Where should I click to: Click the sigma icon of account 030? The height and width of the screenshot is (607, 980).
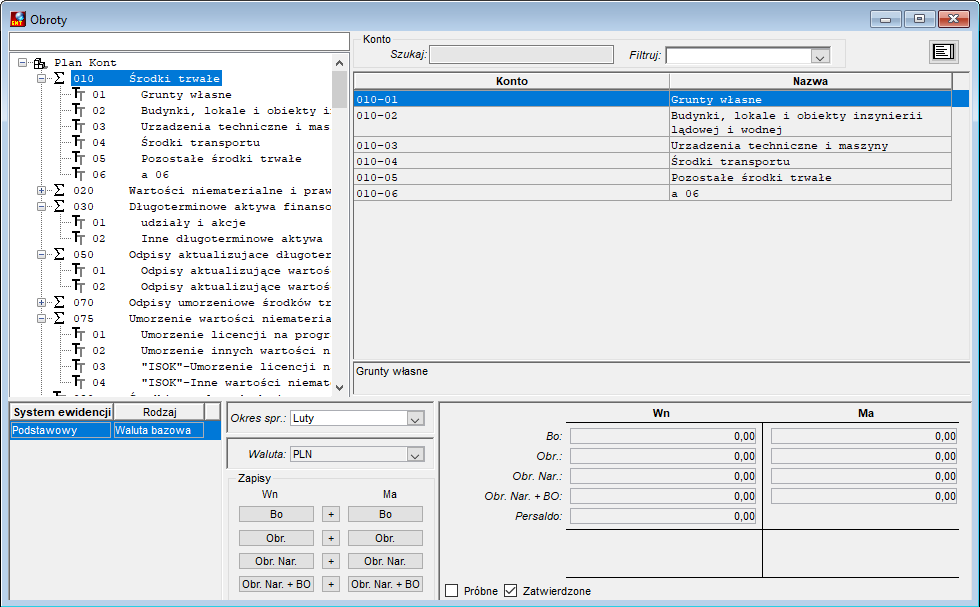59,206
